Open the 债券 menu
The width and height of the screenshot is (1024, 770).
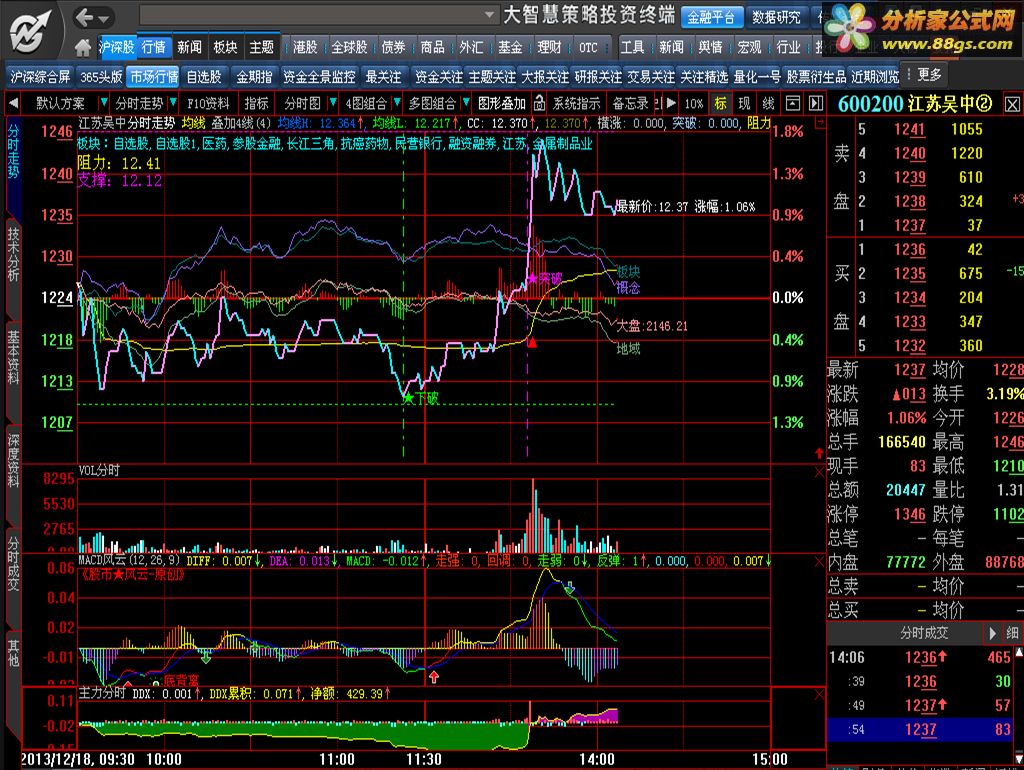[393, 47]
